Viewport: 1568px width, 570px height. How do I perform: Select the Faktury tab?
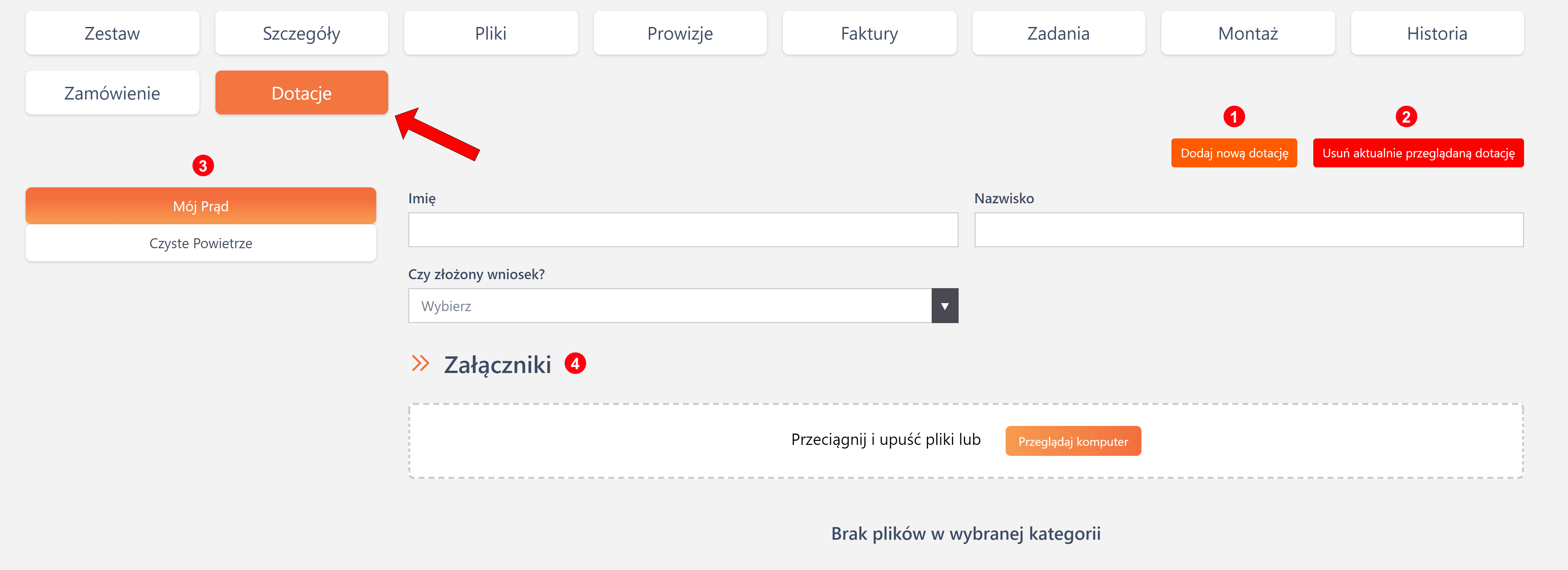click(869, 34)
